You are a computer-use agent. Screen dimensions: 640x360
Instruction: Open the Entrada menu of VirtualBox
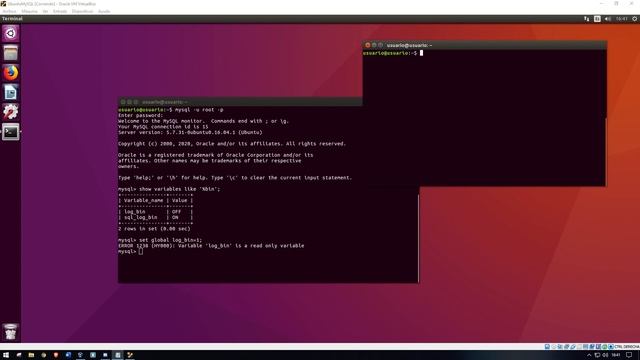tap(60, 11)
